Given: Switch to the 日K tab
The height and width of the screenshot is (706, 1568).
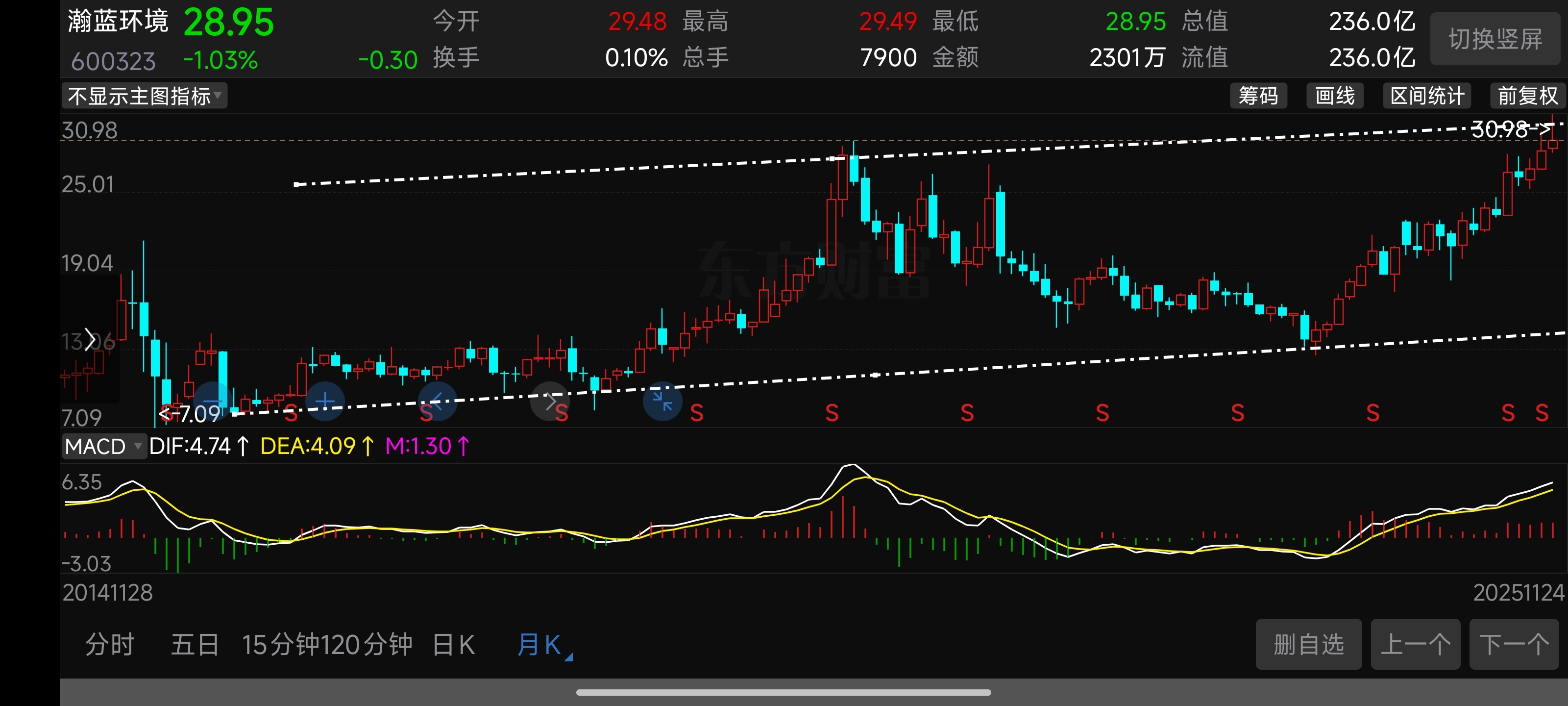Looking at the screenshot, I should click(x=453, y=645).
